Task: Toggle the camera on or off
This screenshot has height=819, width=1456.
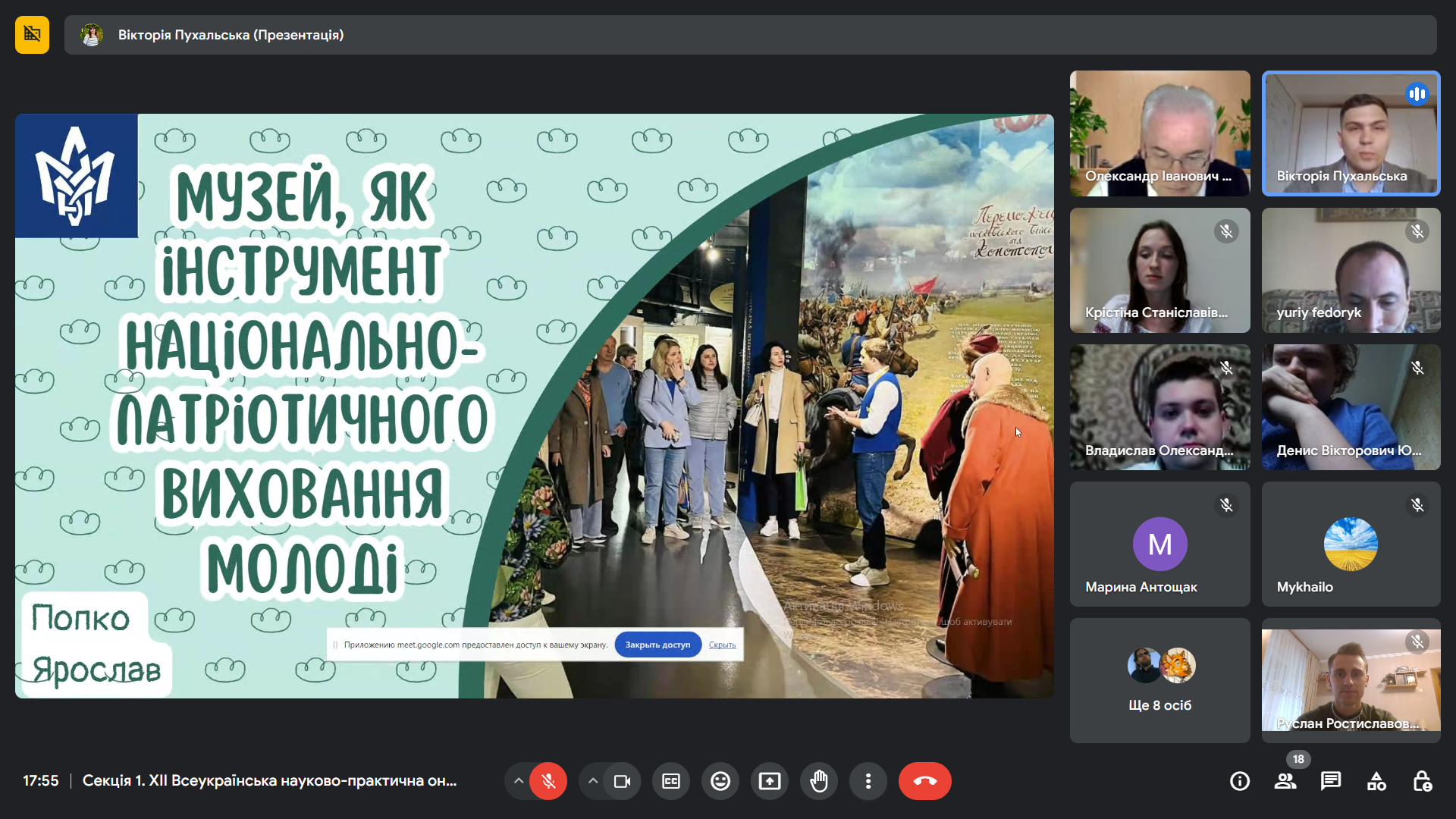Action: pos(622,781)
